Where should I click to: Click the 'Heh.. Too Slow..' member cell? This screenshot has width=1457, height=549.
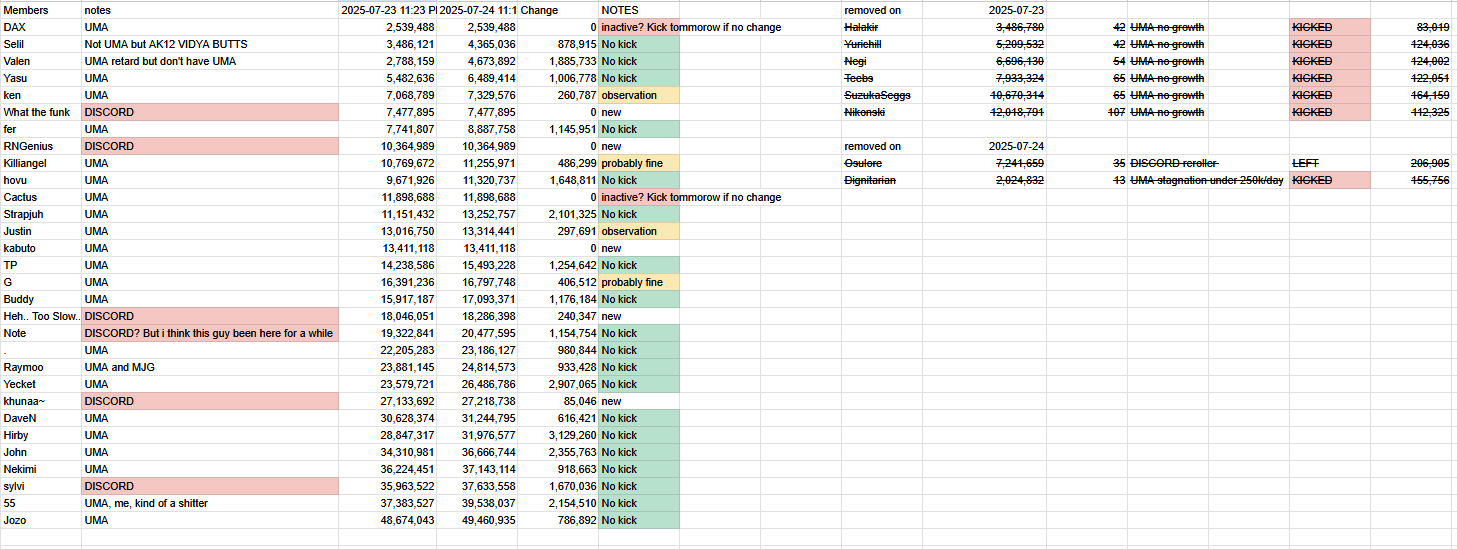pyautogui.click(x=41, y=316)
